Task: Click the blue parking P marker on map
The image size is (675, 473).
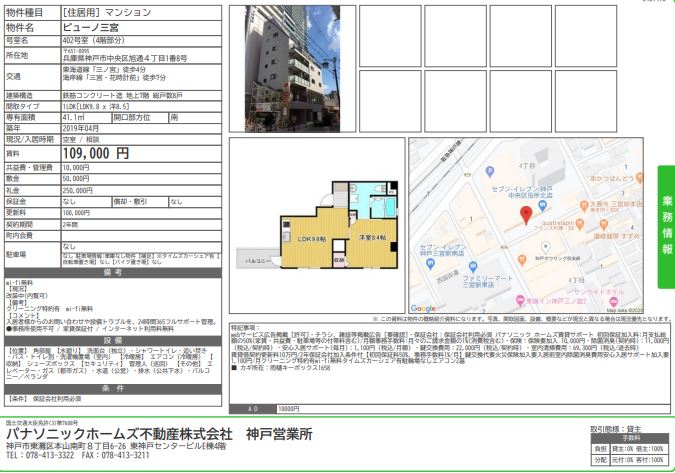Action: (x=489, y=172)
